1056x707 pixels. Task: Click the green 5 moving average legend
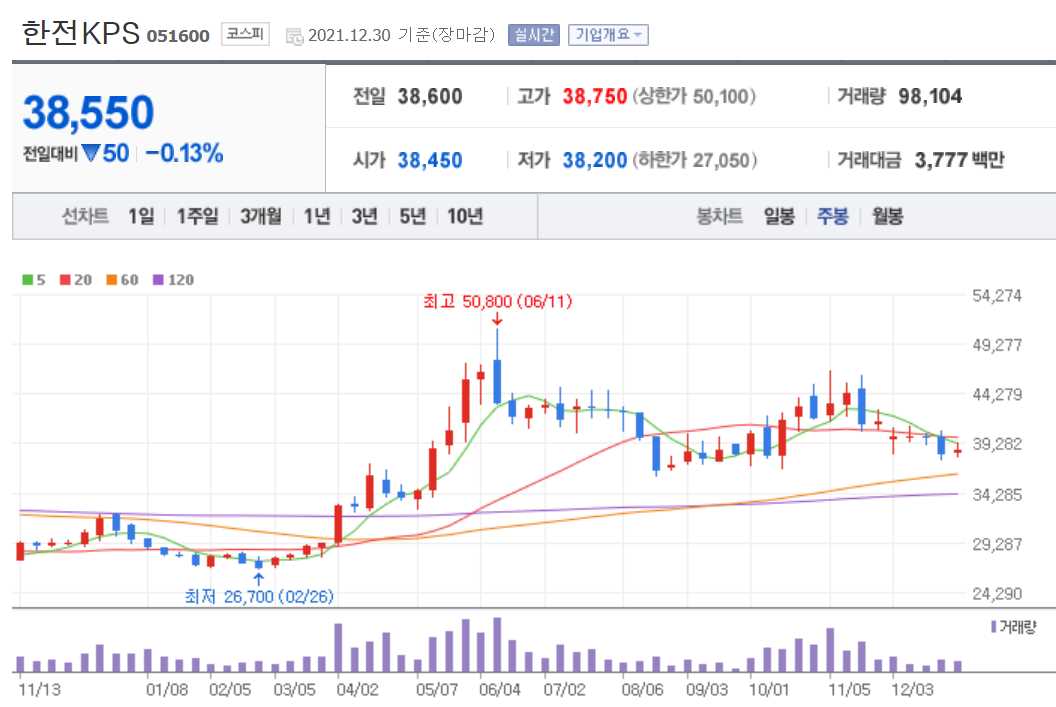34,279
